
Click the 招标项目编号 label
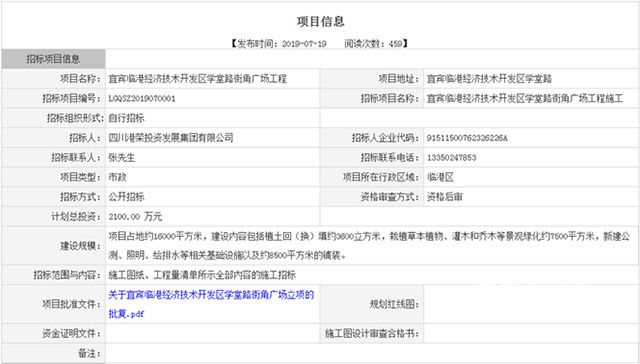[x=71, y=98]
